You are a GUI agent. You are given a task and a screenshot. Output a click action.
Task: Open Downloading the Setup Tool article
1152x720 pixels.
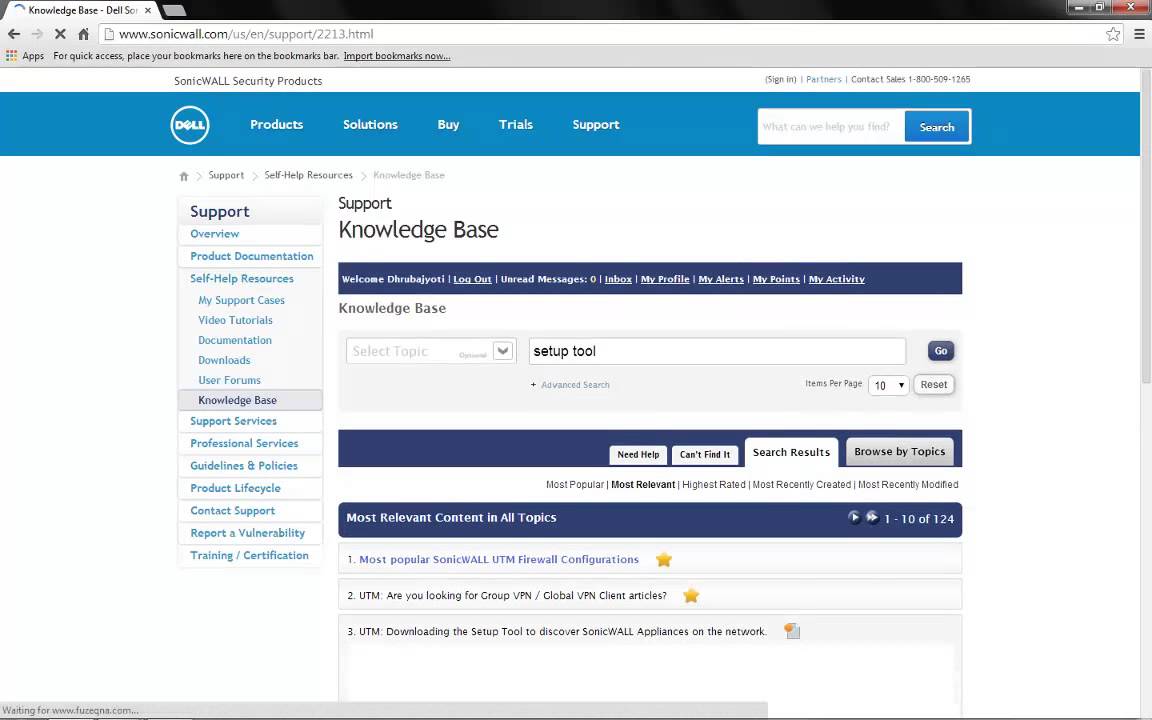pyautogui.click(x=563, y=632)
